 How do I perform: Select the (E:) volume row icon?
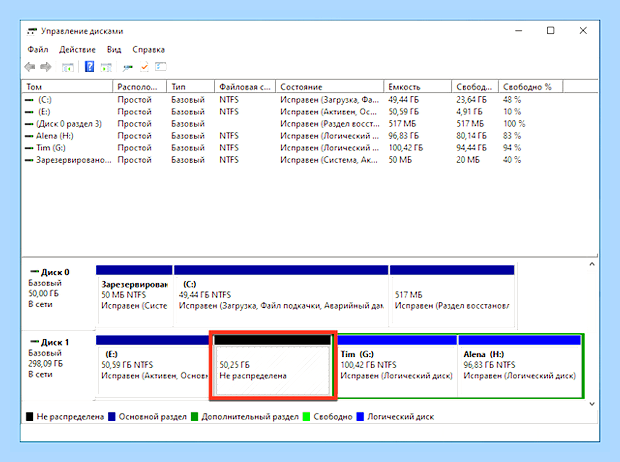(29, 112)
